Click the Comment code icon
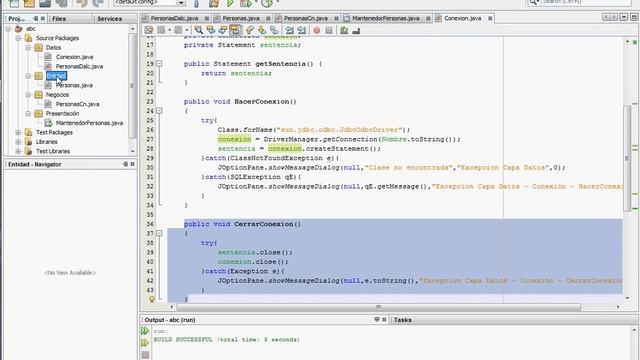The height and width of the screenshot is (360, 640). tap(344, 30)
